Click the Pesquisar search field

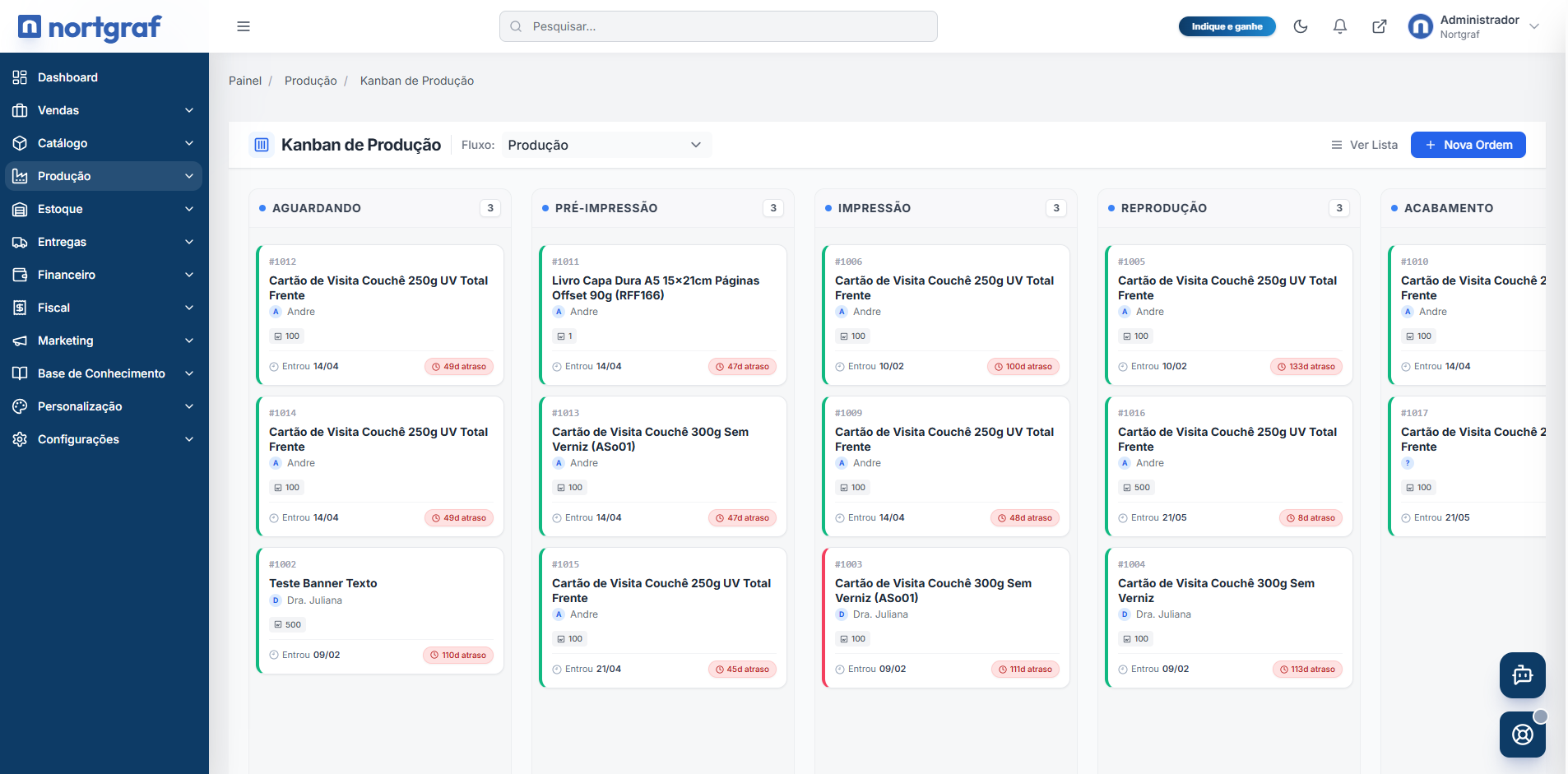[718, 26]
